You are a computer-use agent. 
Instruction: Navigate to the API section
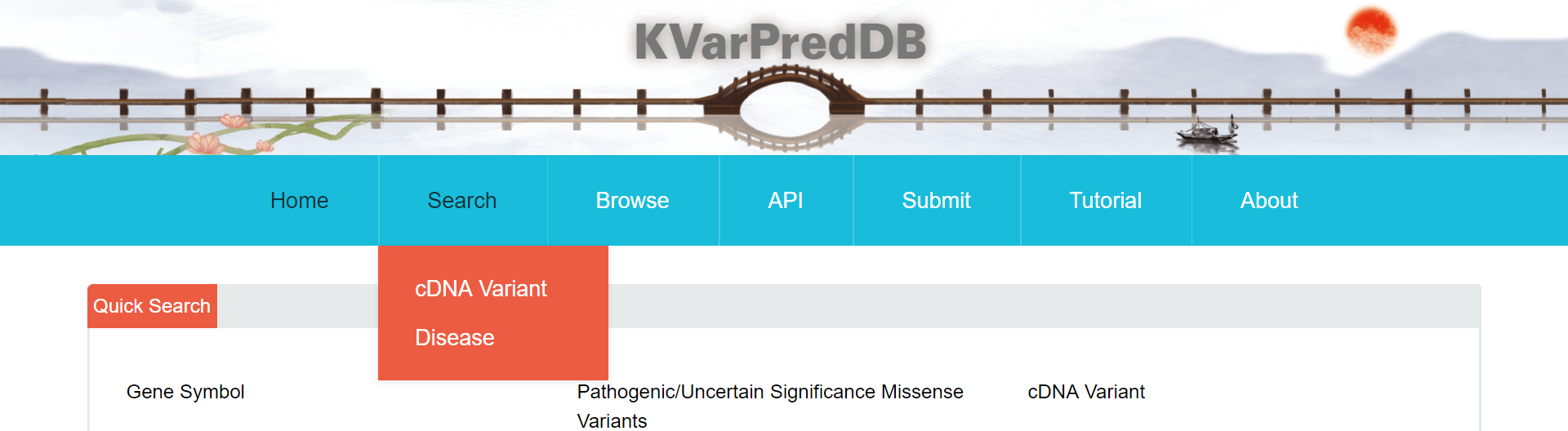(786, 201)
